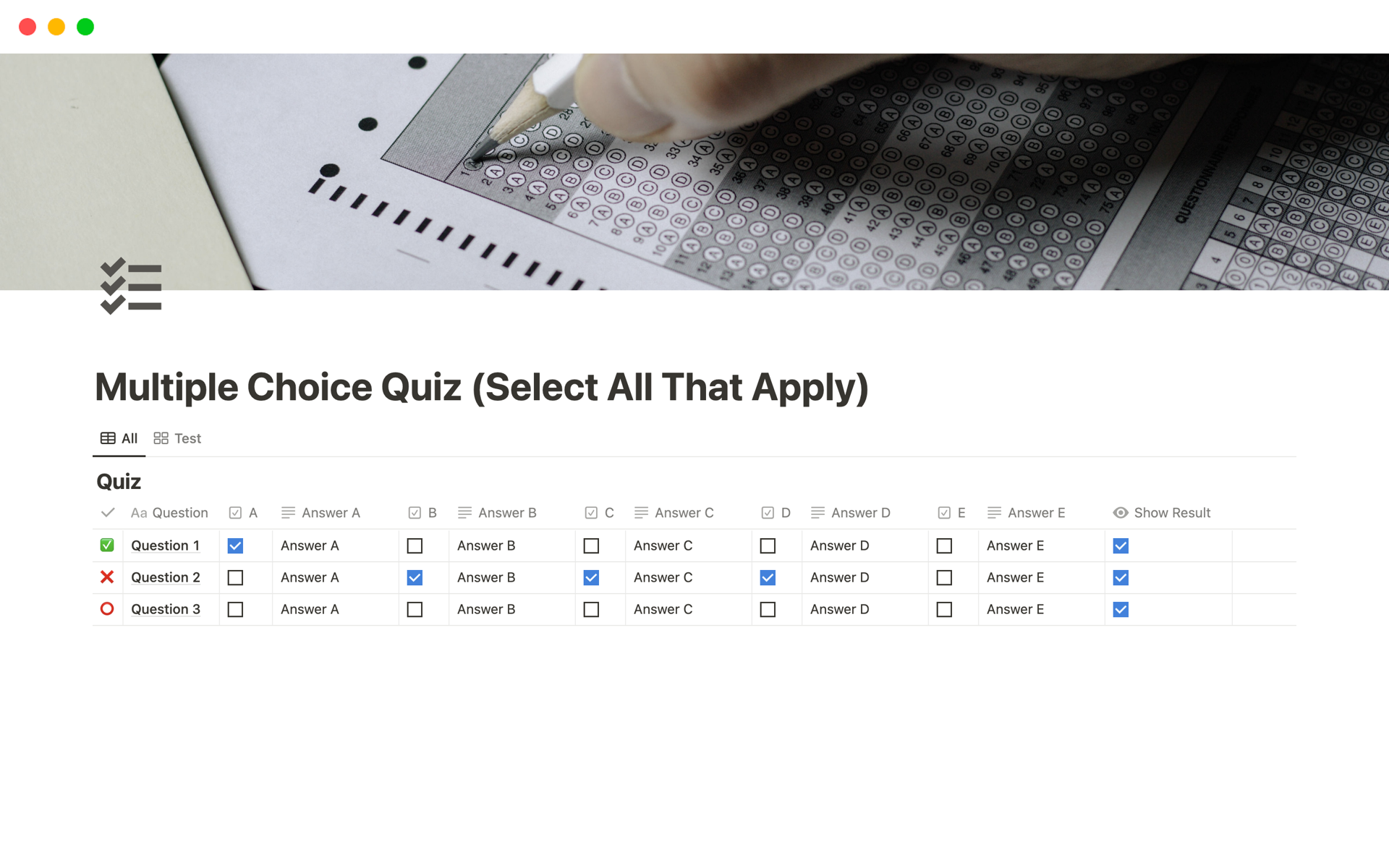Open the Answer E column header menu
The height and width of the screenshot is (868, 1389).
coord(1036,513)
